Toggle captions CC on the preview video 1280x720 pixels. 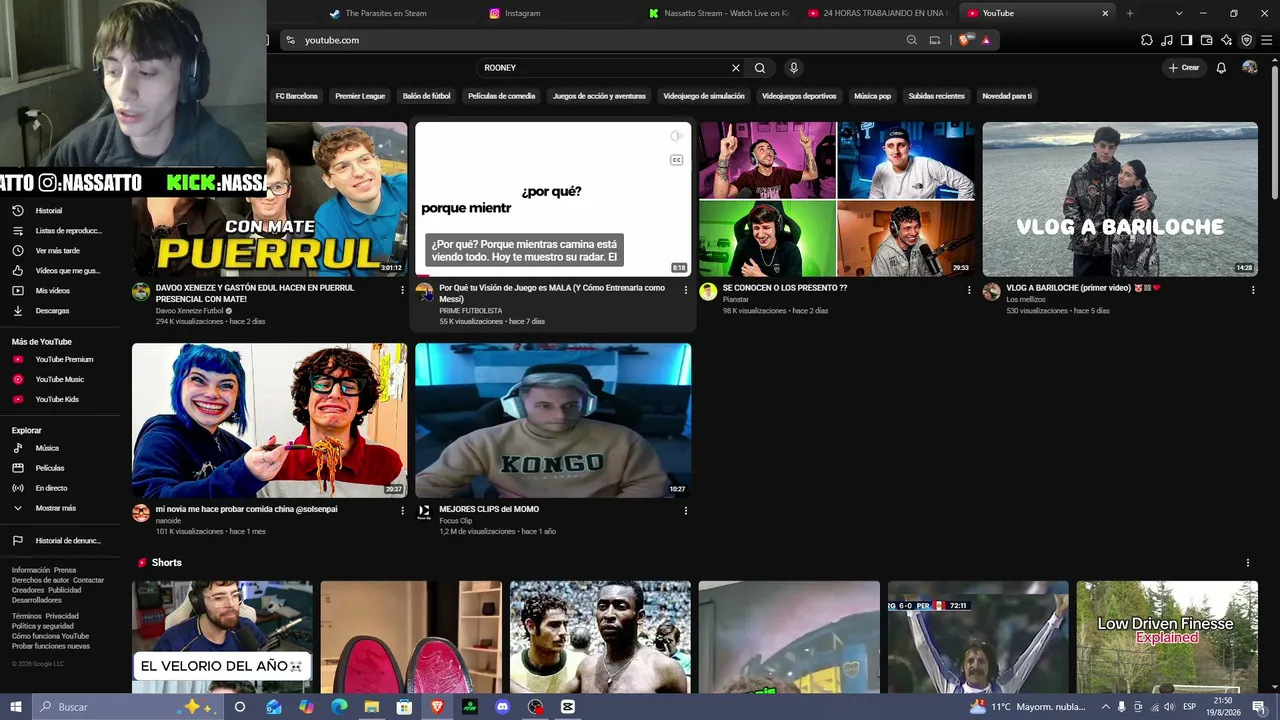677,160
